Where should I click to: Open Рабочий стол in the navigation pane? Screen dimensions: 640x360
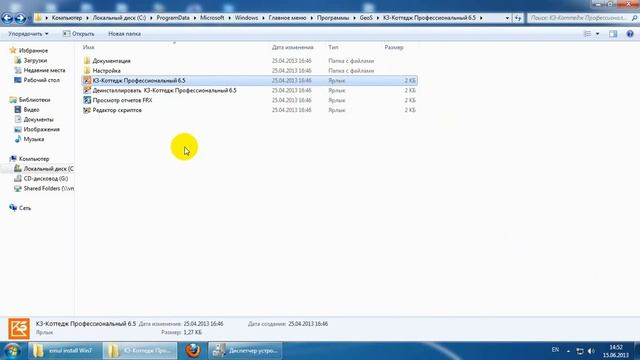pyautogui.click(x=42, y=80)
